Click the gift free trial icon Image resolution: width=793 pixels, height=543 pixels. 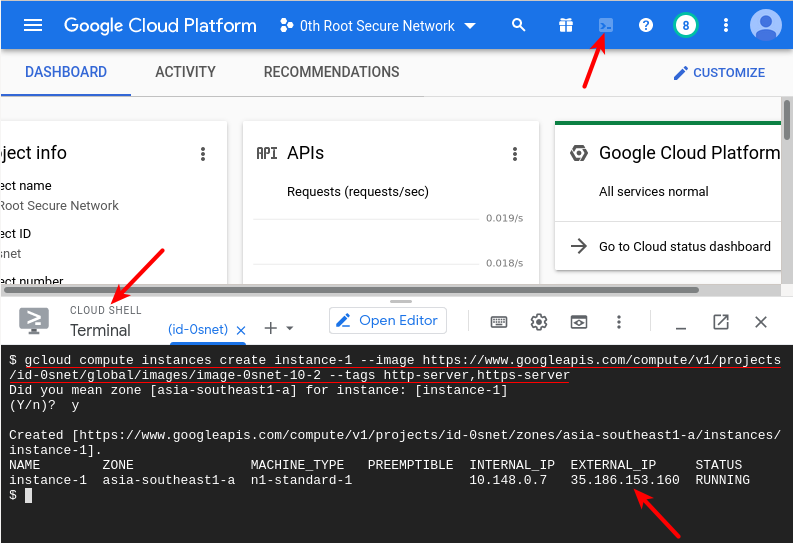(x=566, y=25)
